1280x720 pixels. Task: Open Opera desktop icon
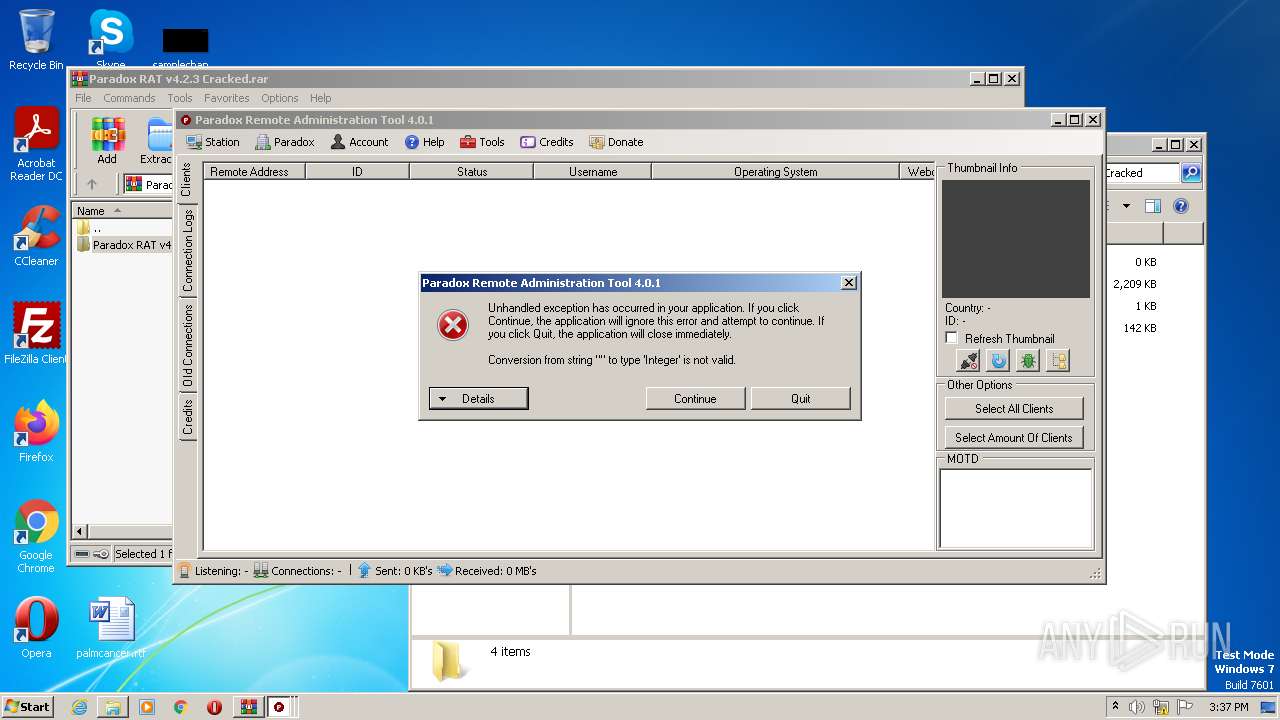pyautogui.click(x=36, y=627)
